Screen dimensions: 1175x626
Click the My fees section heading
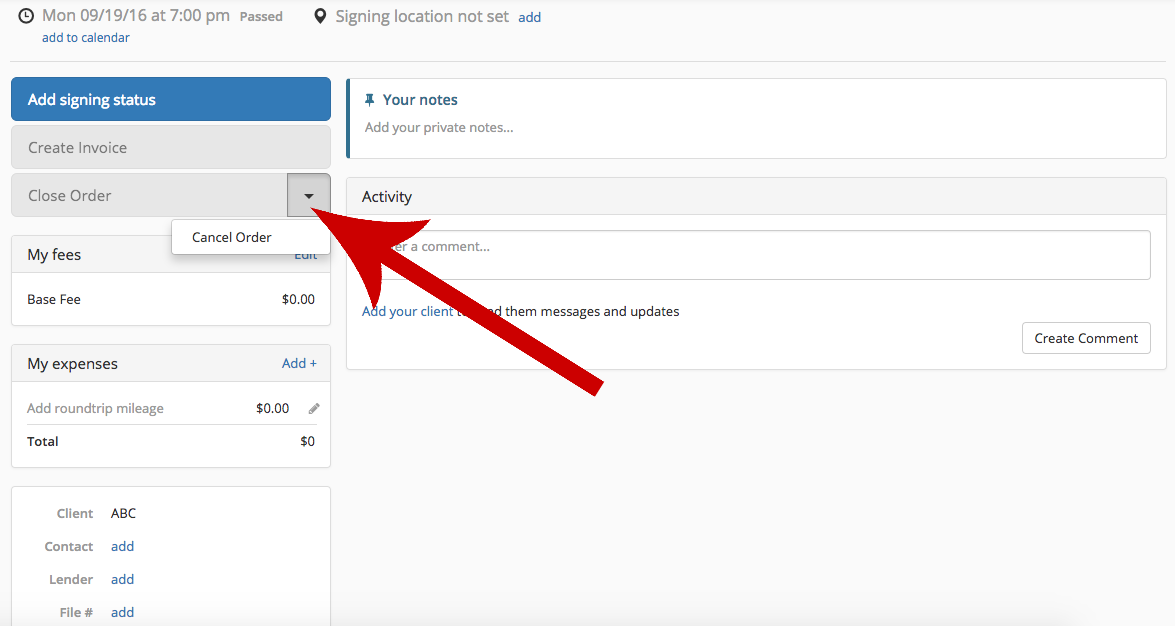54,255
